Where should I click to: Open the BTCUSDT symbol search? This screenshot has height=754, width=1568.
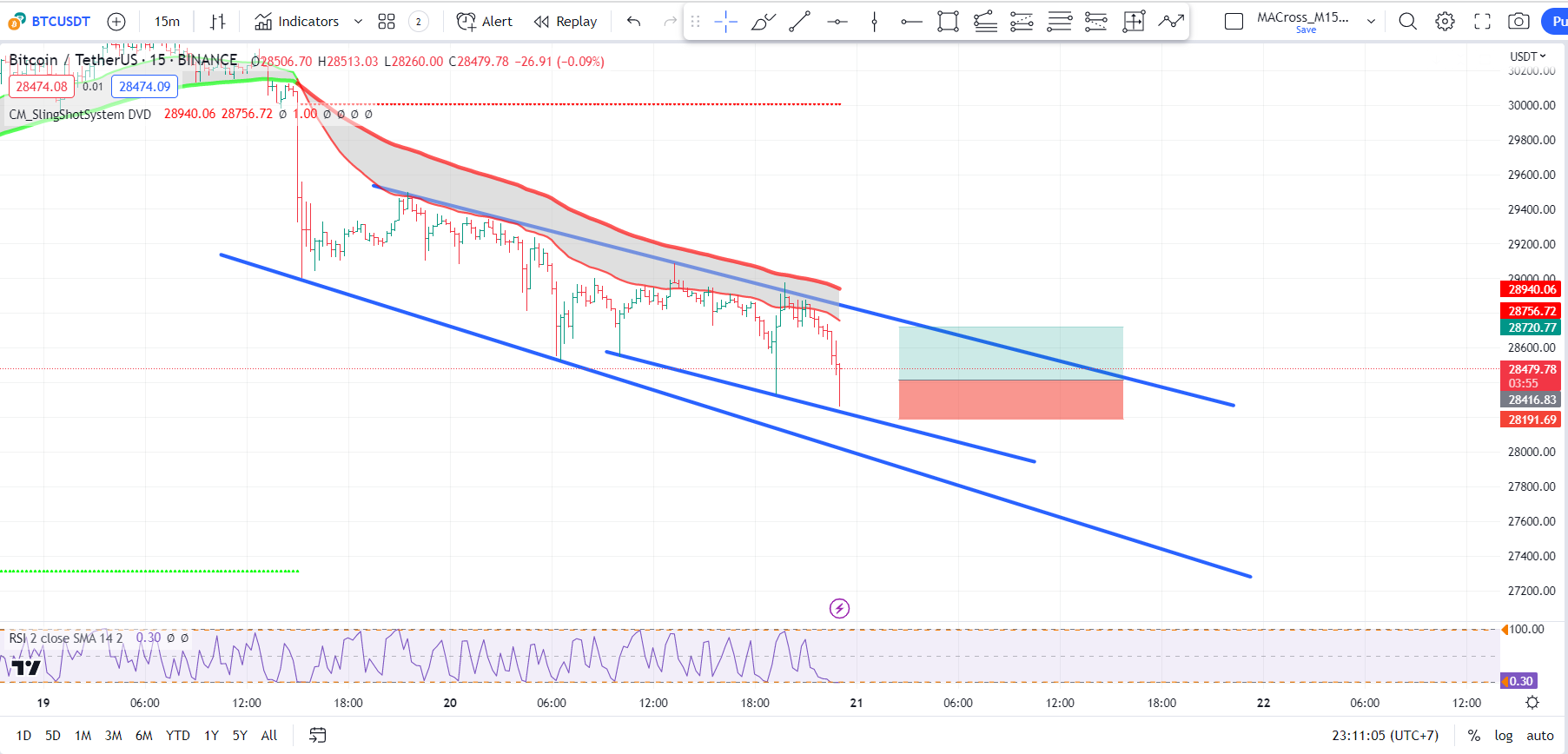[50, 22]
